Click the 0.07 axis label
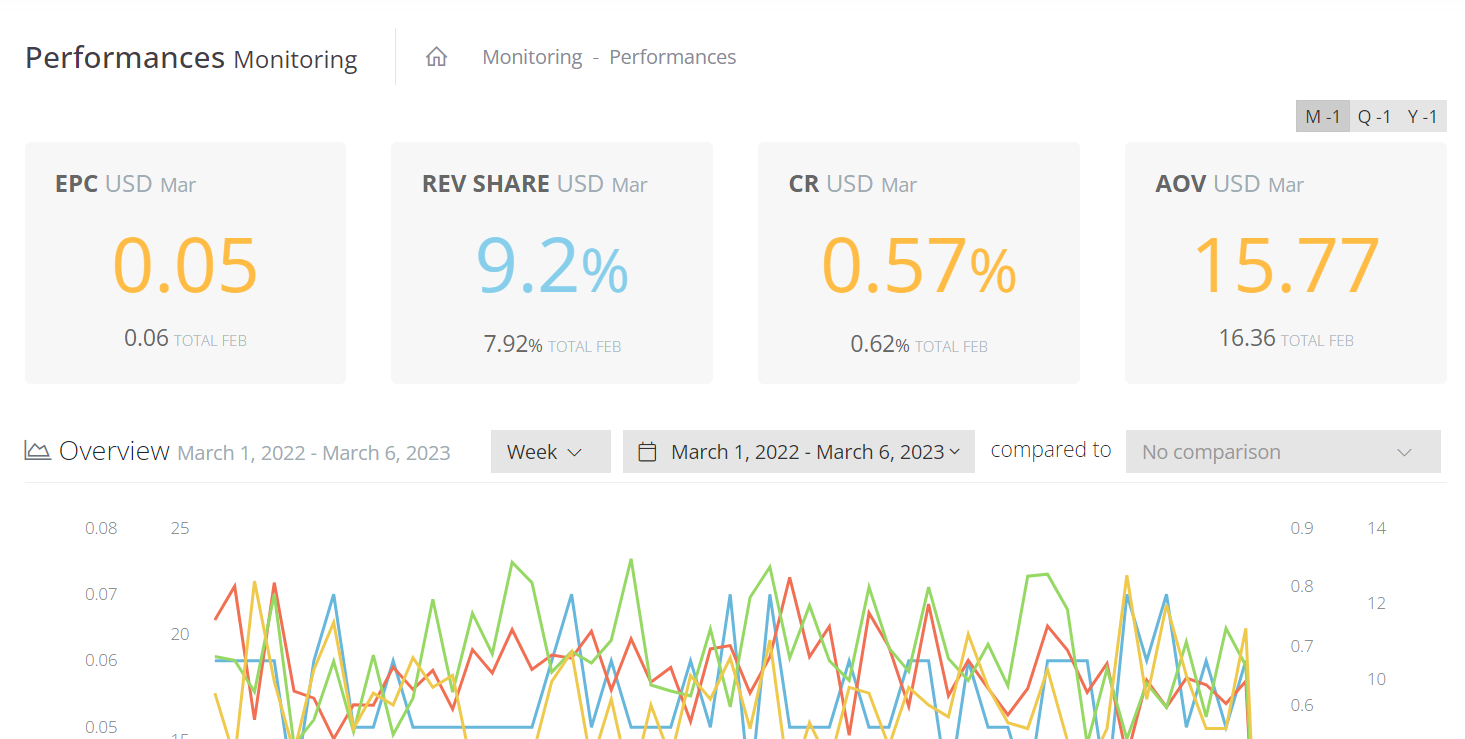Viewport: 1465px width, 739px height. pos(101,594)
